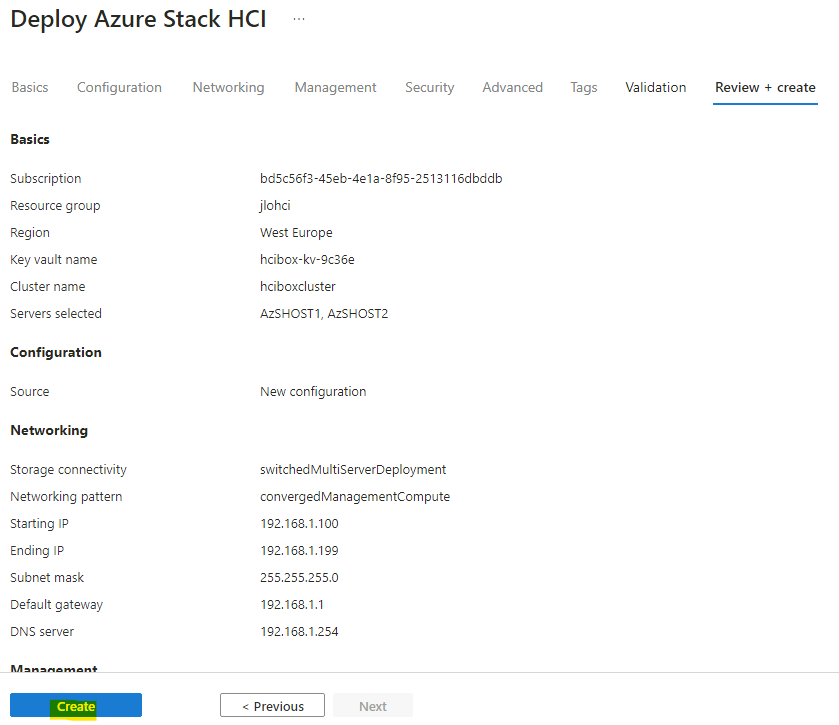Image resolution: width=839 pixels, height=725 pixels.
Task: Select switchedMultiServerDeployment value
Action: (353, 470)
